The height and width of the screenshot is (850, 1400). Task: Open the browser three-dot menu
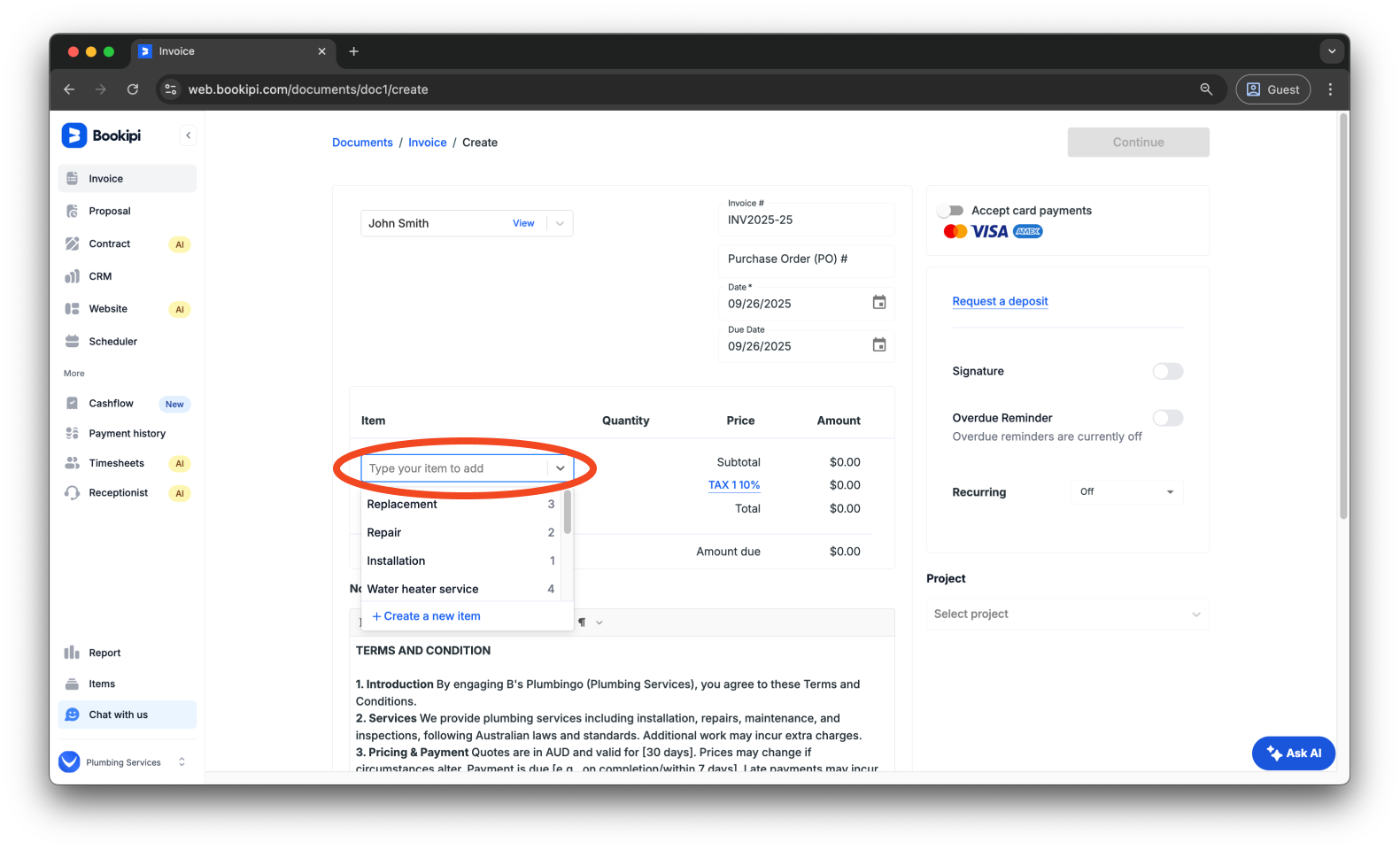tap(1330, 89)
